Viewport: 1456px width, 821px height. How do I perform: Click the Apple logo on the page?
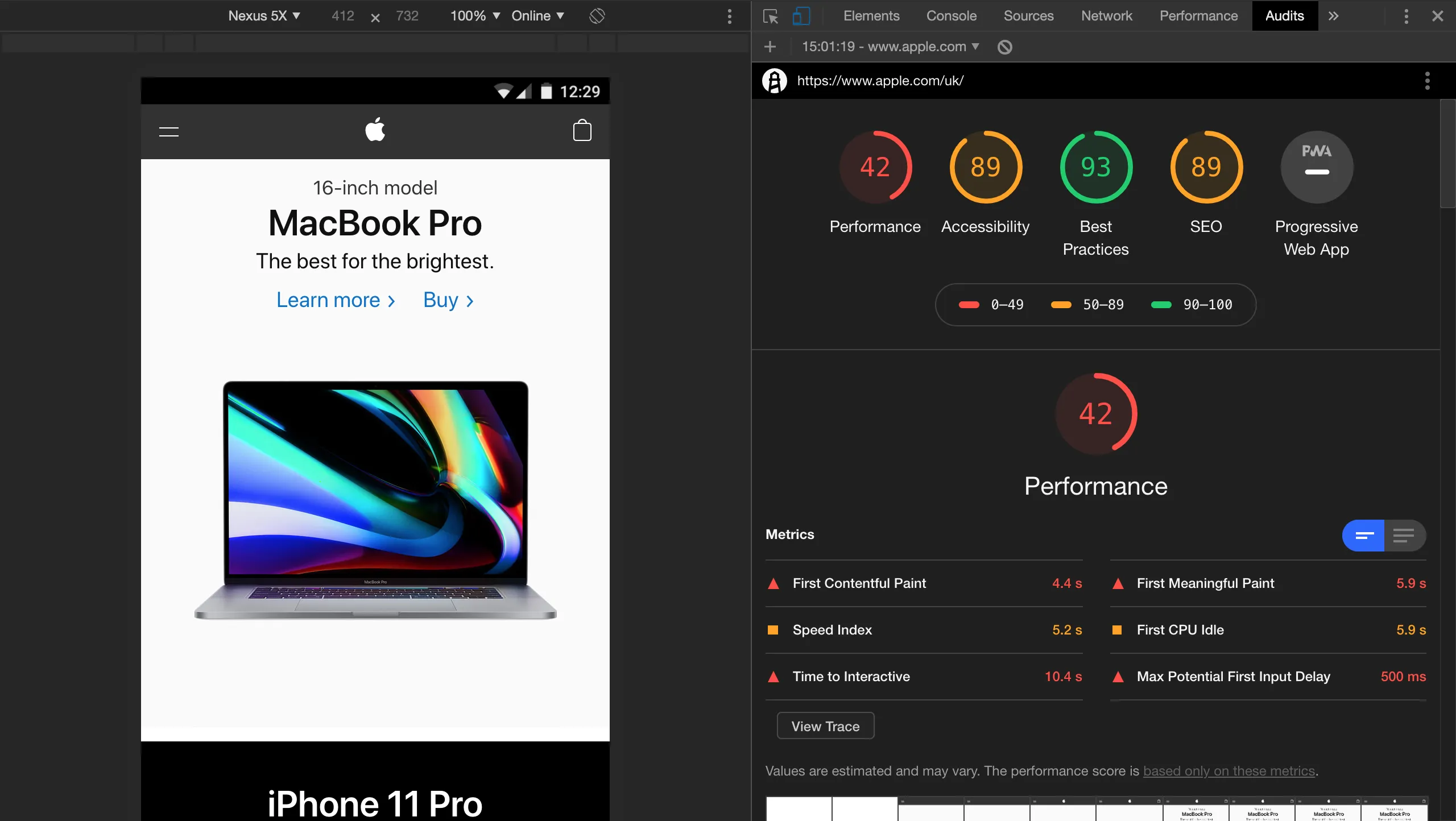[x=375, y=130]
